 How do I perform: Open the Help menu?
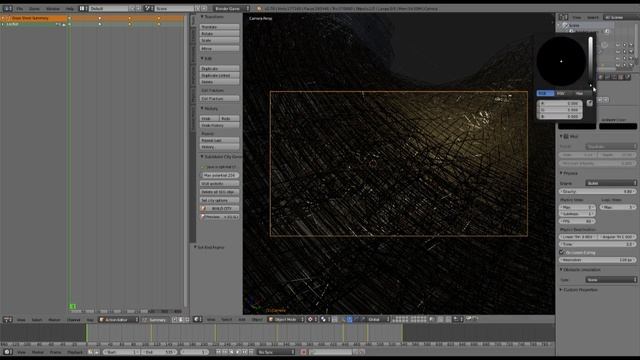(70, 8)
